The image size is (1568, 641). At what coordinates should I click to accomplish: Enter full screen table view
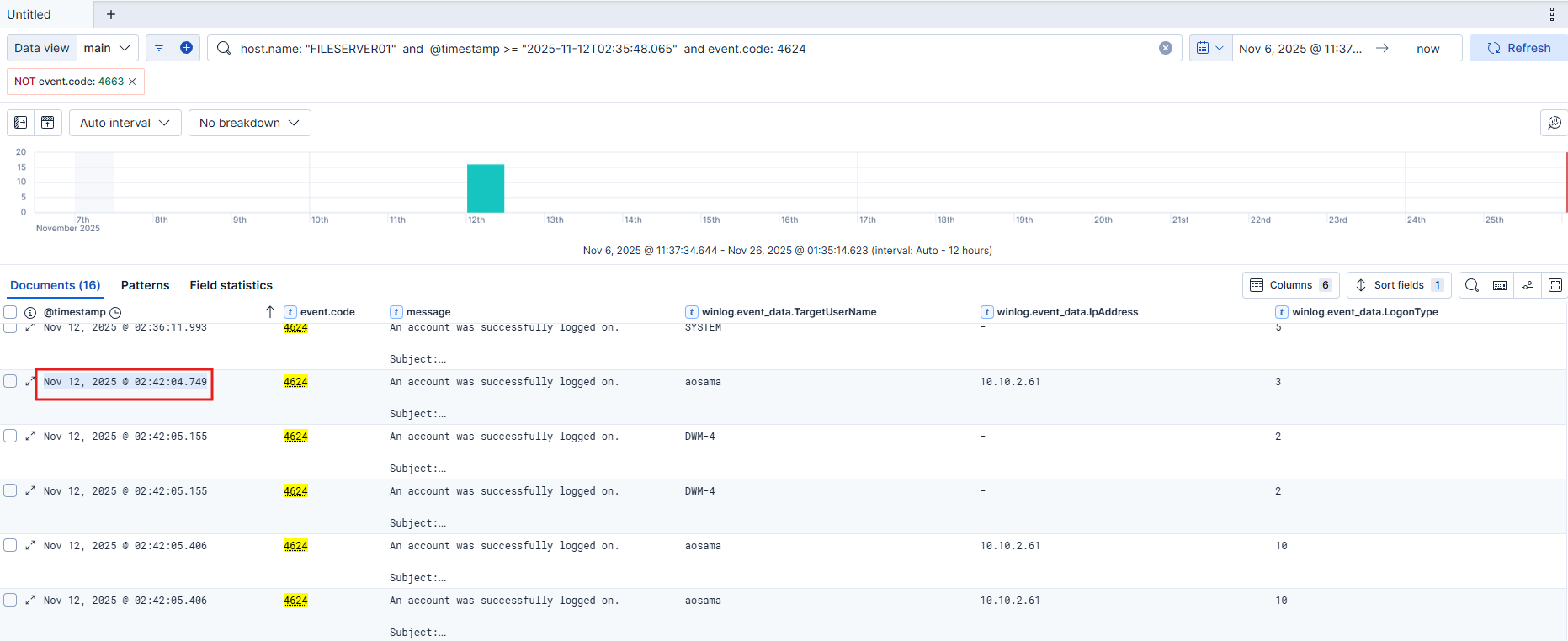pos(1555,285)
